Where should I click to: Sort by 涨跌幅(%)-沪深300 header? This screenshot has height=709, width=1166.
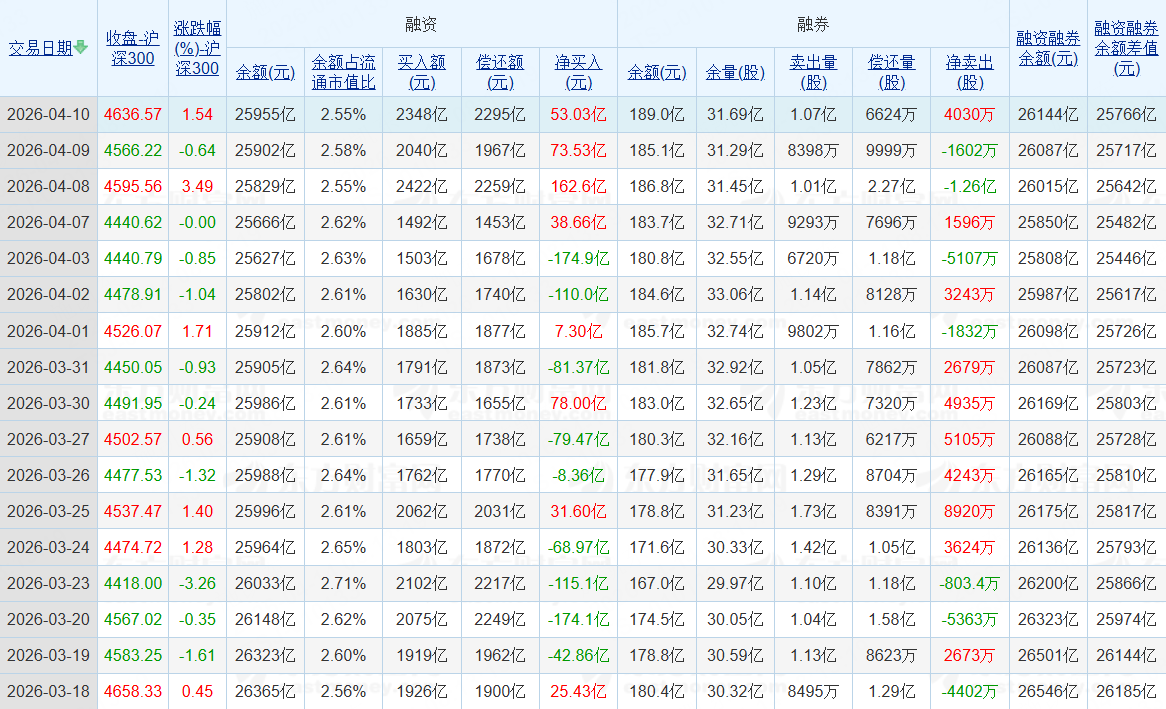pos(197,48)
